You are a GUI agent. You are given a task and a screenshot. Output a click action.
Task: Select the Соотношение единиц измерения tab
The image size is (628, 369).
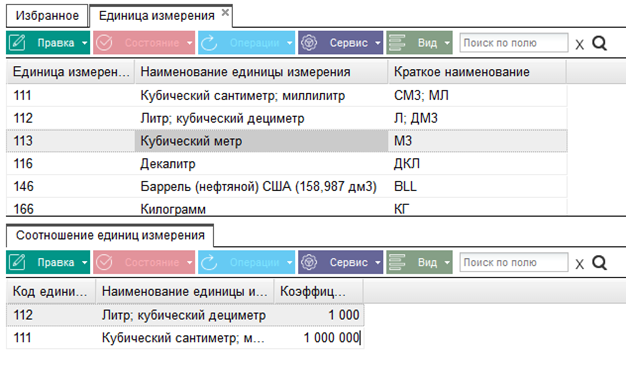point(110,235)
